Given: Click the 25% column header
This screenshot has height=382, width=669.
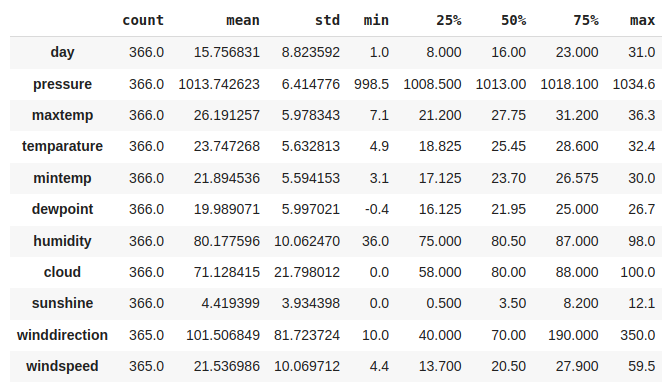Looking at the screenshot, I should pos(448,20).
